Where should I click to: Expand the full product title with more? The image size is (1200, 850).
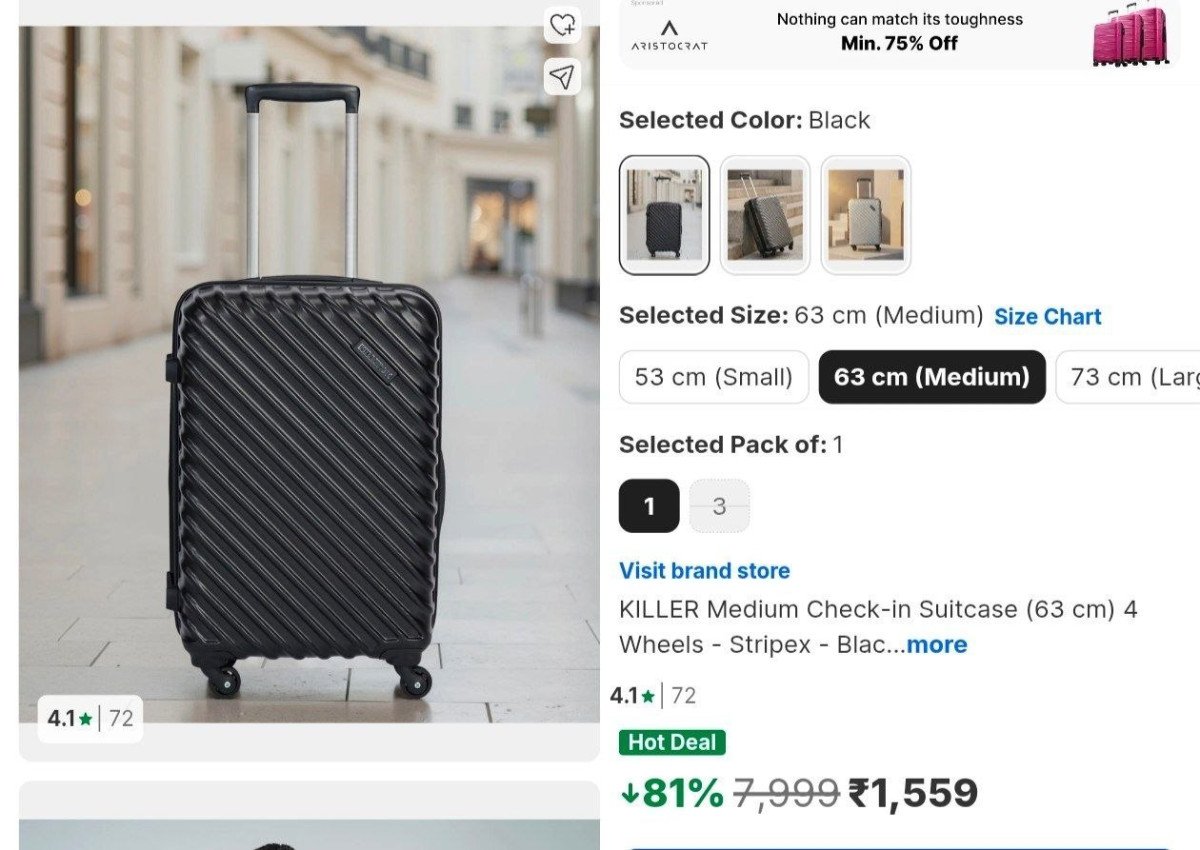click(937, 645)
